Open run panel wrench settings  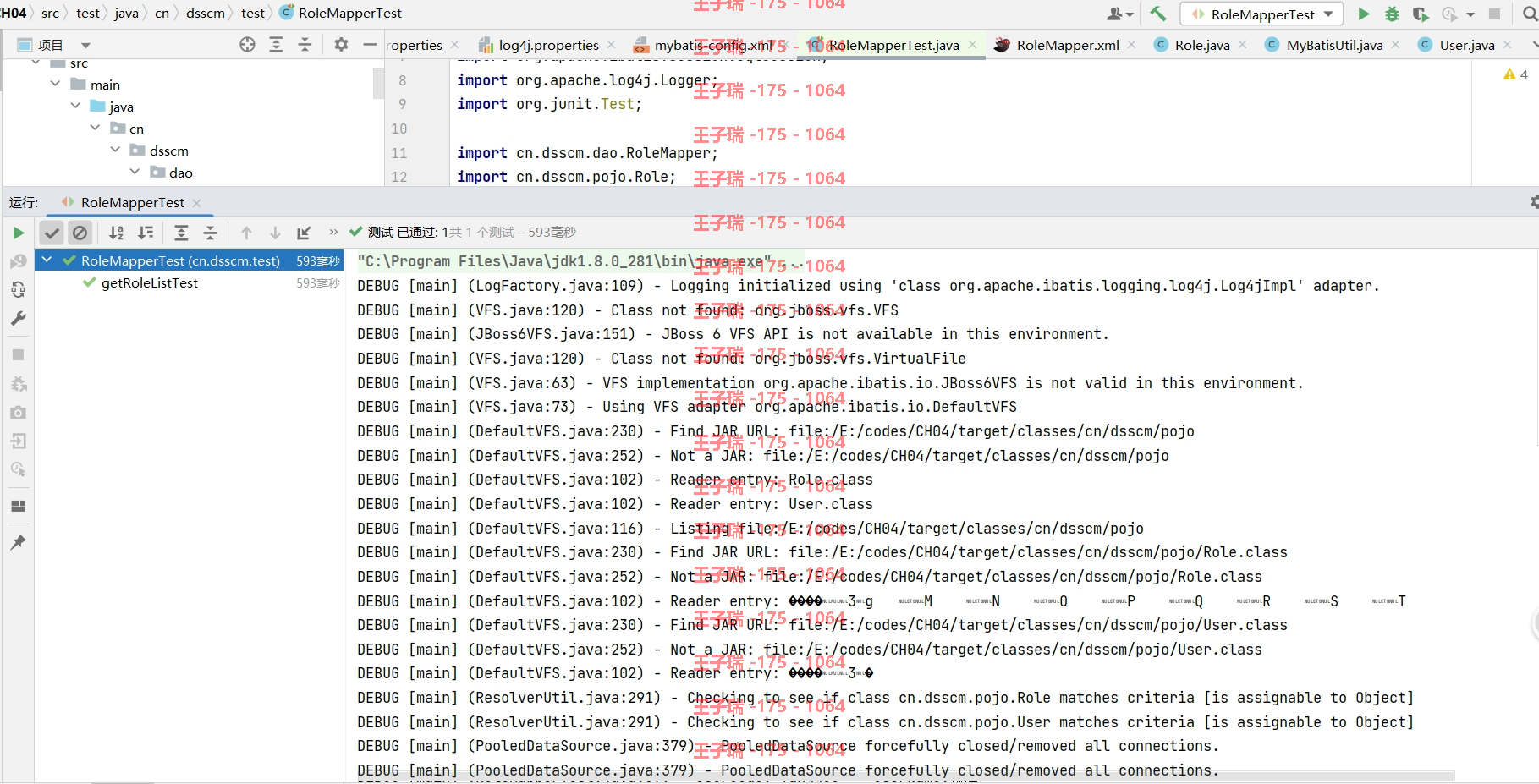pyautogui.click(x=19, y=318)
